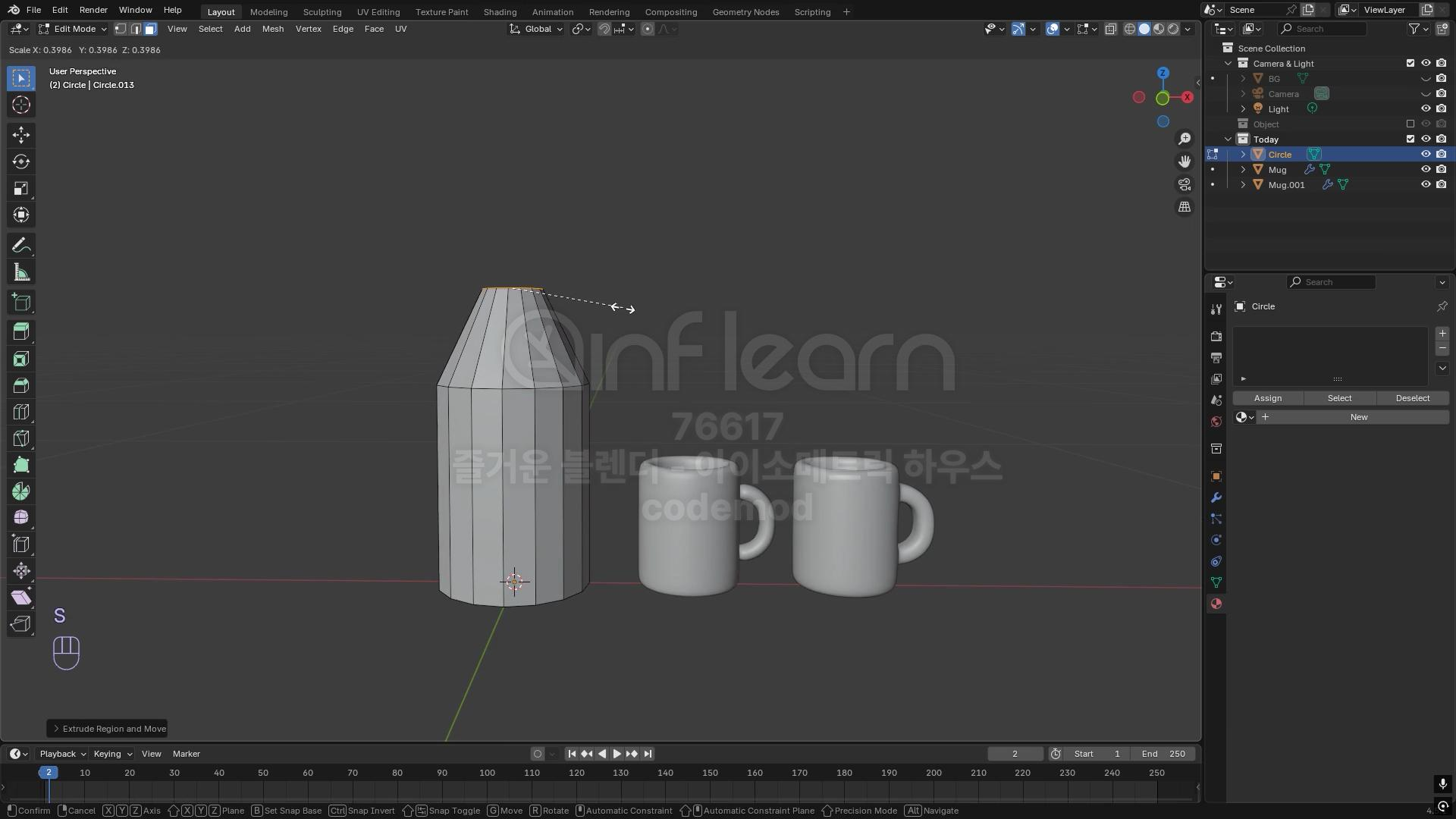This screenshot has height=819, width=1456.
Task: Open Global transform orientation dropdown
Action: pos(537,29)
